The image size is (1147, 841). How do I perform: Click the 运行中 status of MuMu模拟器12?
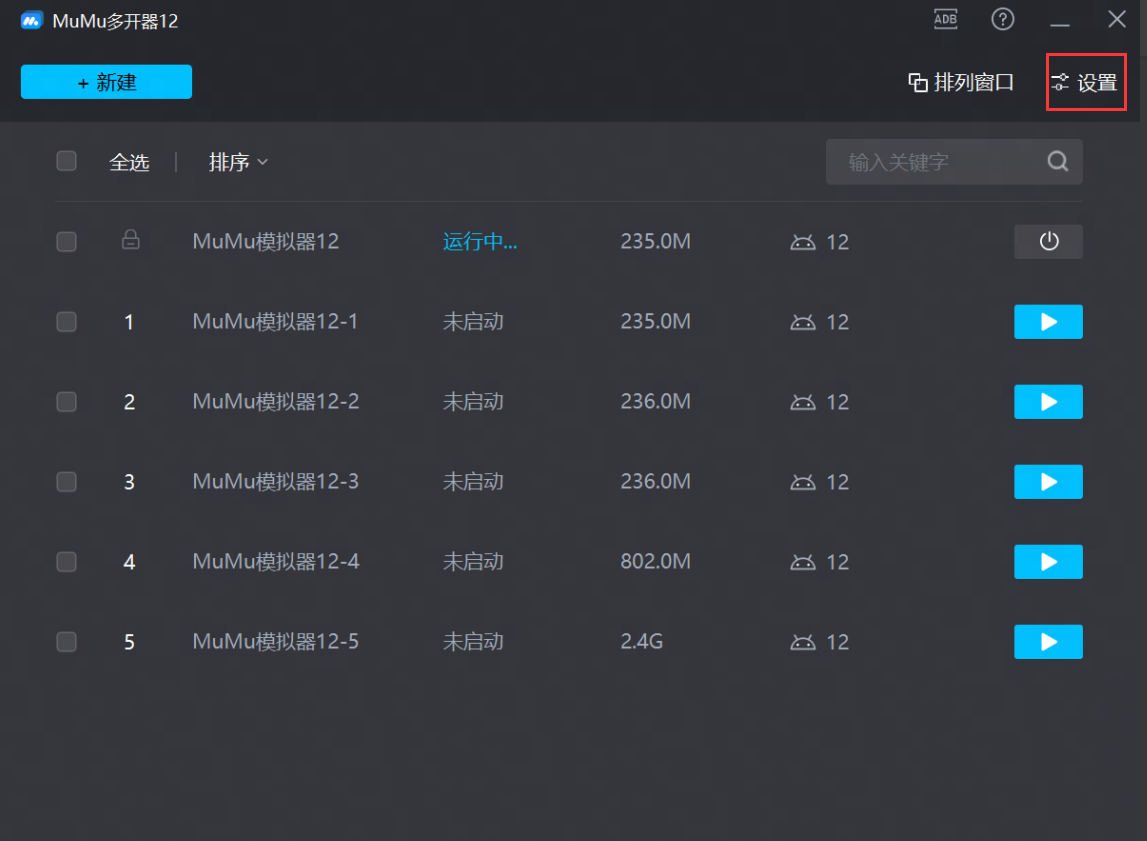click(480, 242)
